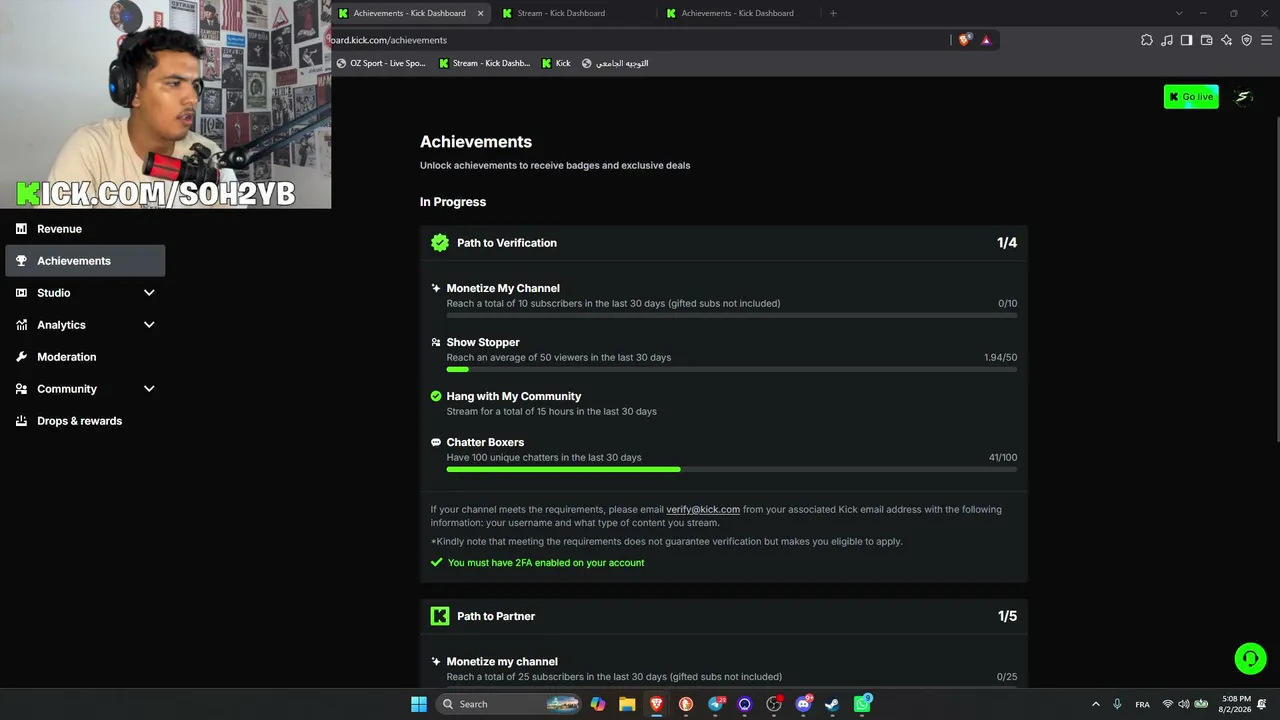The image size is (1280, 720).
Task: Click the taskbar Search box
Action: pos(510,704)
